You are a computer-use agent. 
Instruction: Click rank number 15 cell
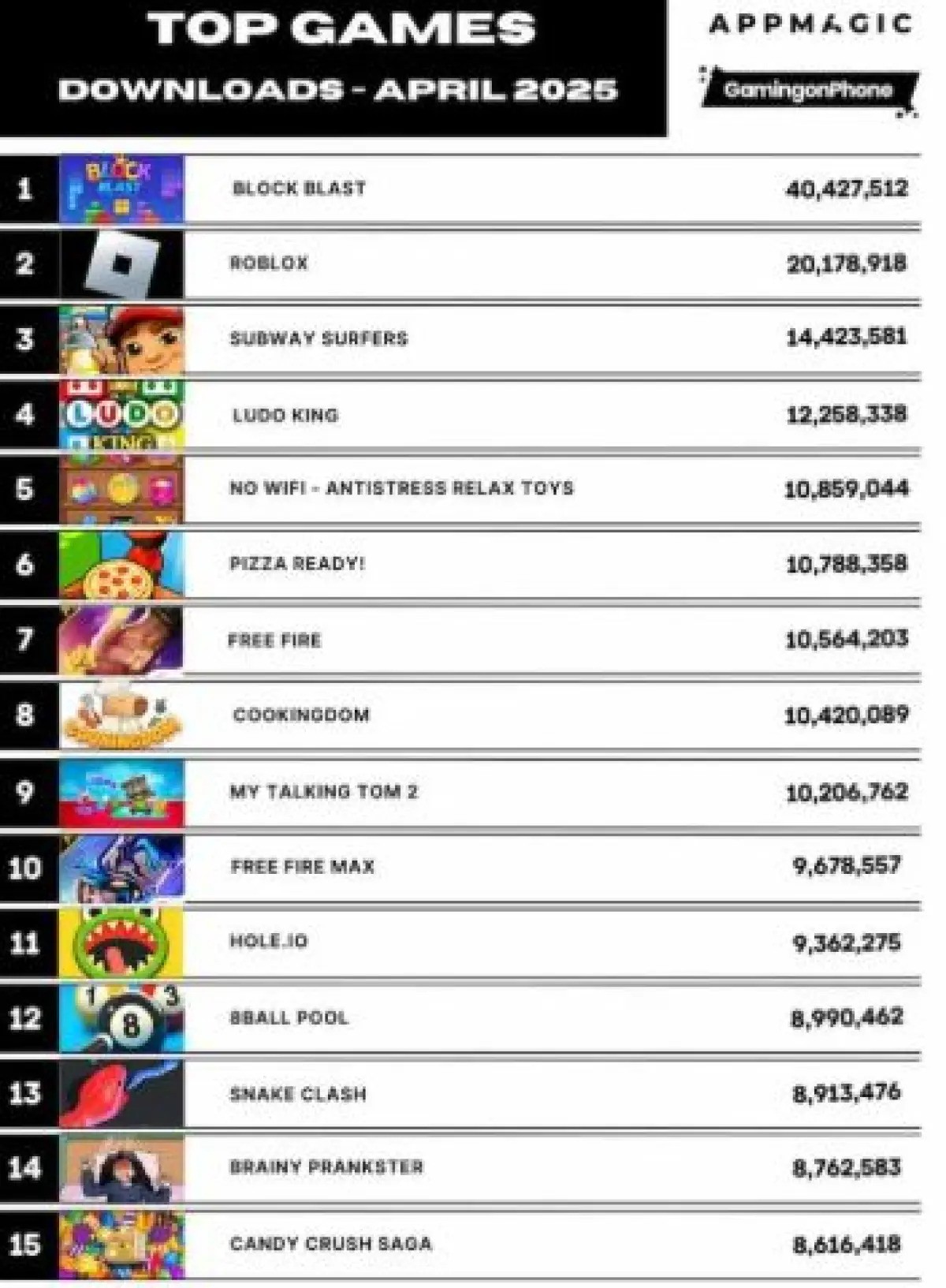25,1245
